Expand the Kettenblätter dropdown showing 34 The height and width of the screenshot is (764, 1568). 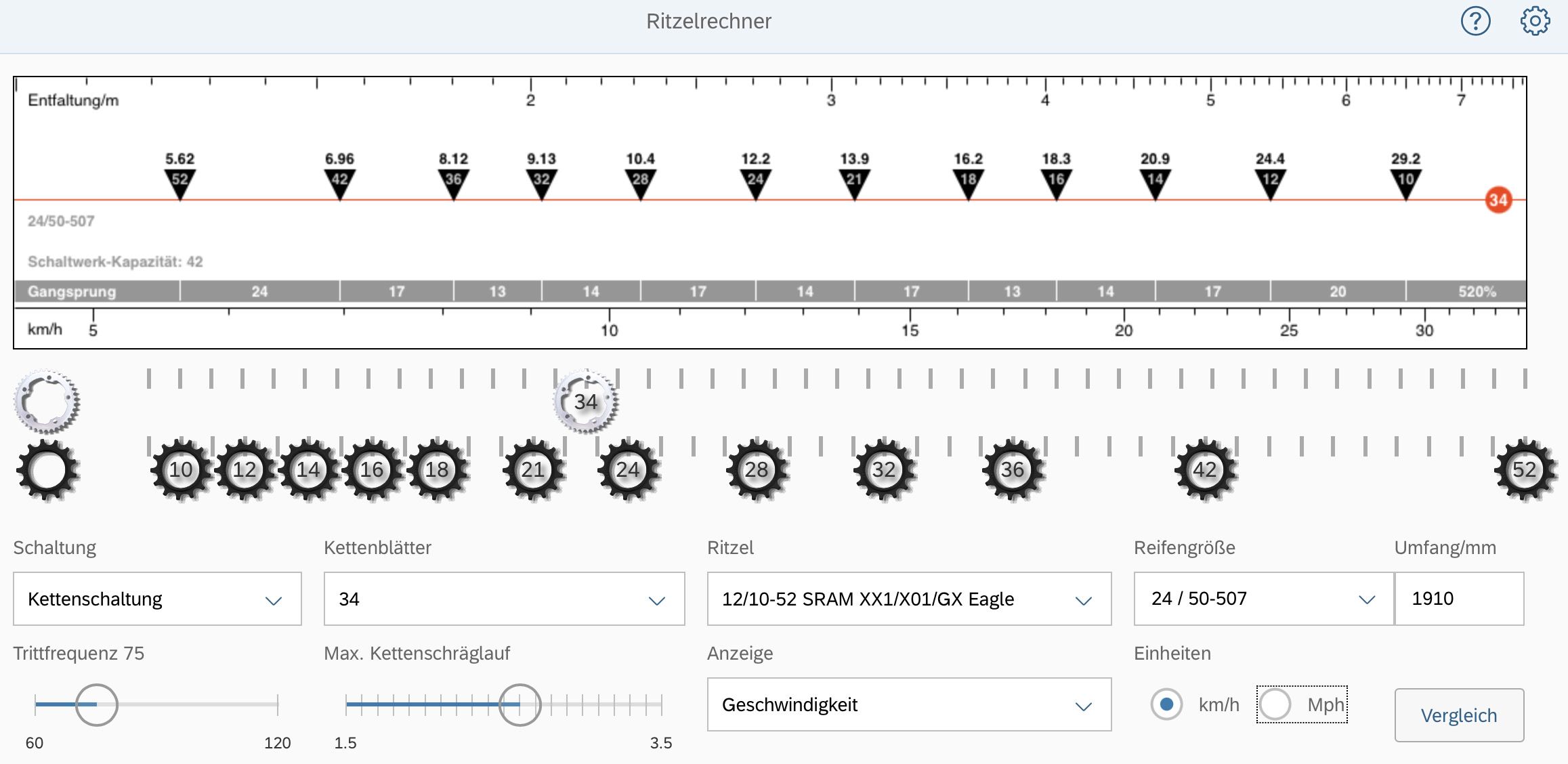(x=504, y=599)
